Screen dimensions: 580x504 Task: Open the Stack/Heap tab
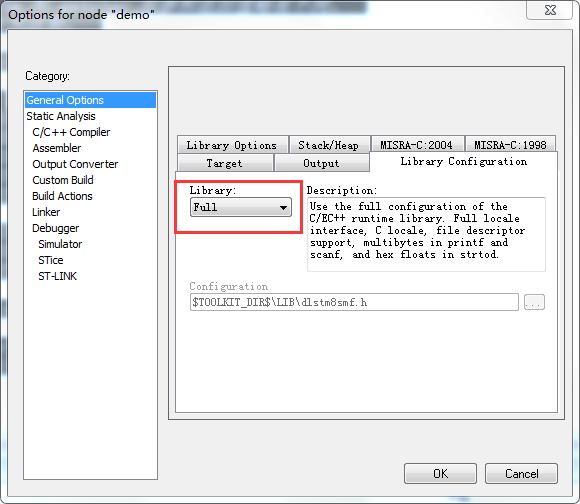(329, 145)
